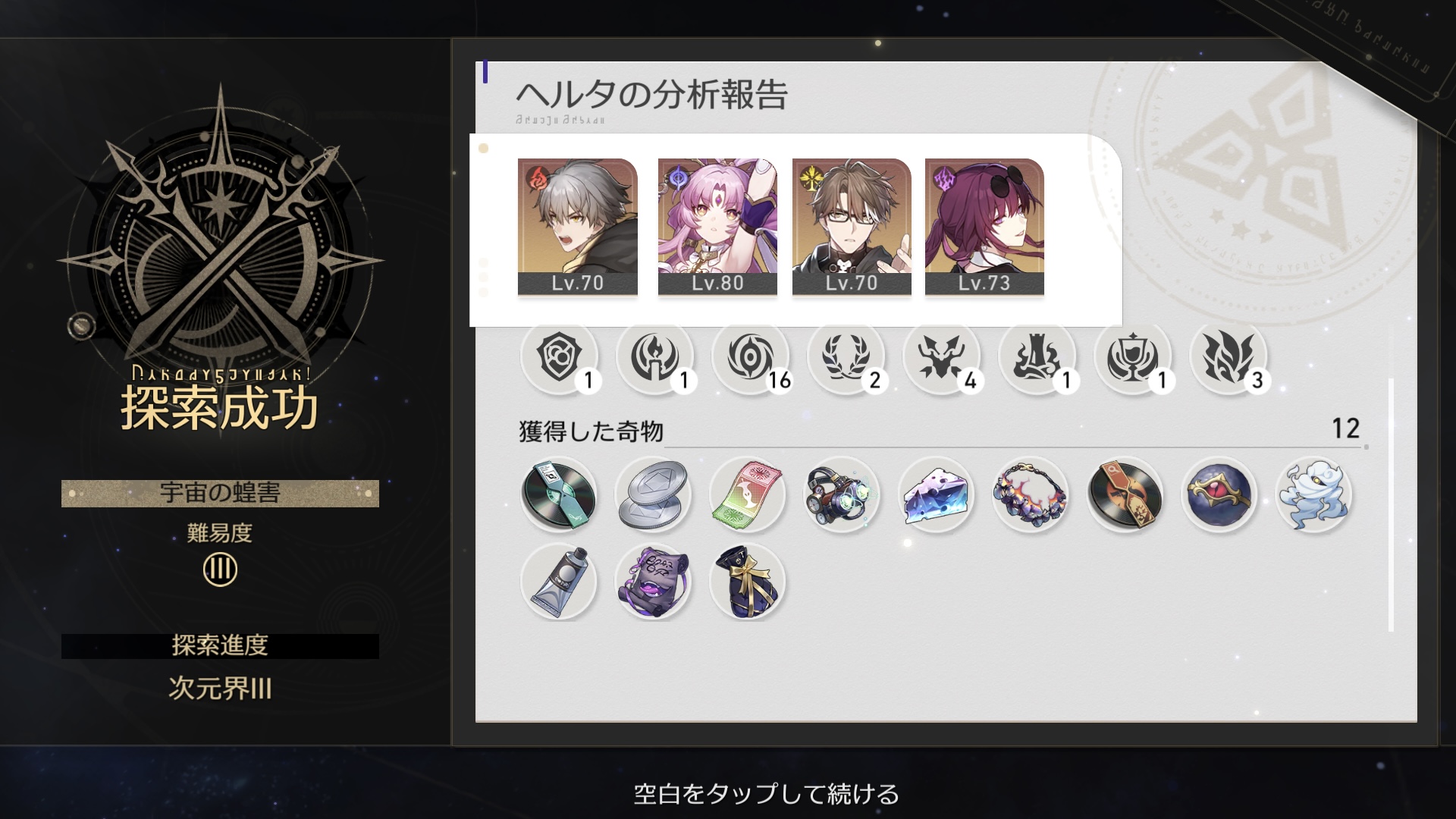
Task: Click the difficulty III level badge
Action: [220, 569]
